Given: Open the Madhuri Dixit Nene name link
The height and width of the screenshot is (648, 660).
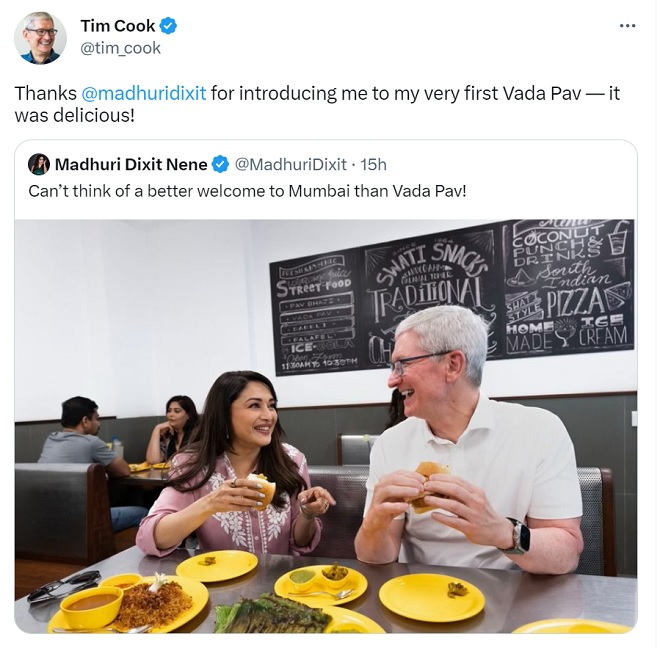Looking at the screenshot, I should [x=131, y=164].
